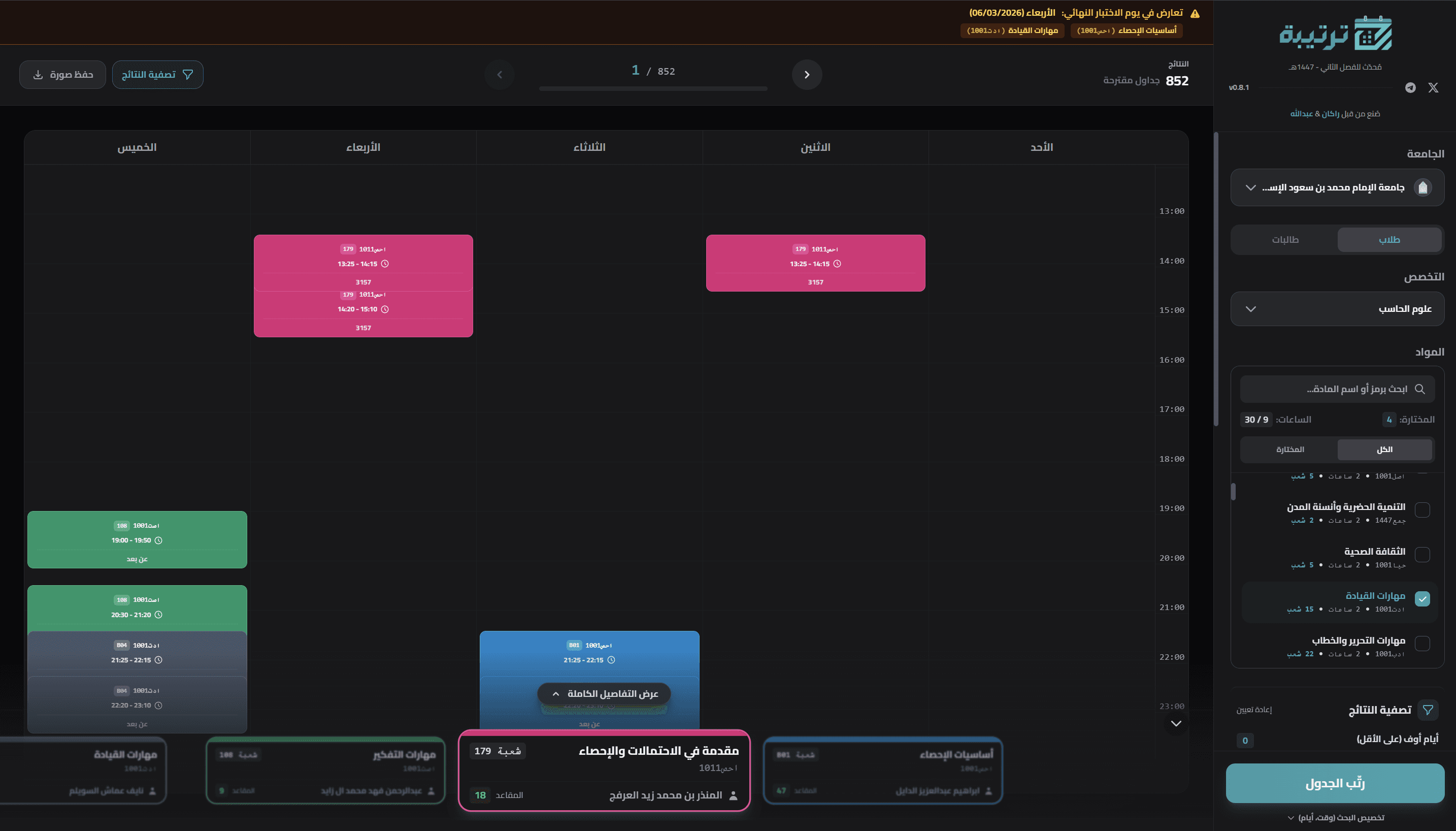
Task: Check the الثقافة الصحية course checkbox
Action: click(x=1422, y=554)
